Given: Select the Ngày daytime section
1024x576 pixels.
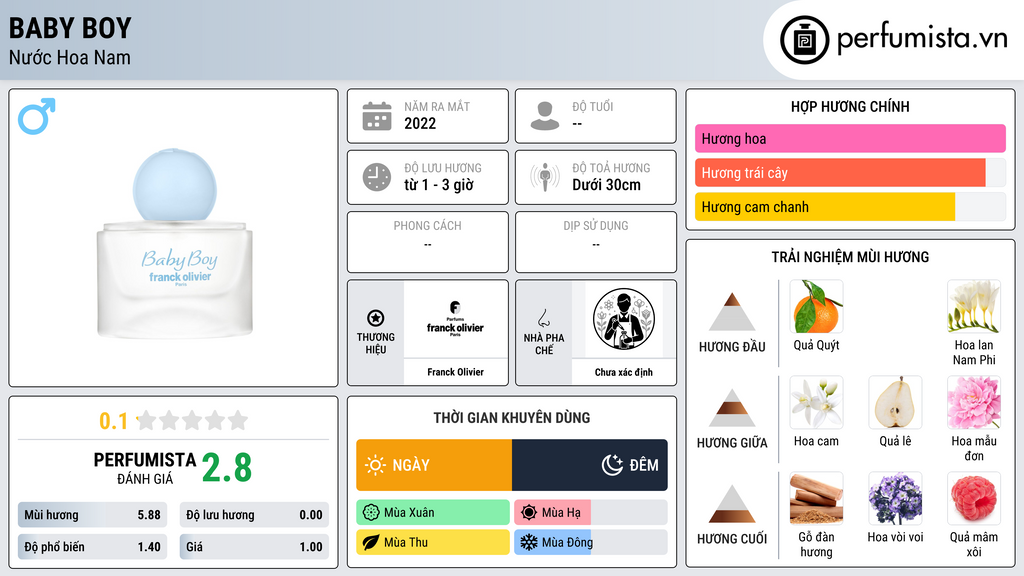Looking at the screenshot, I should pyautogui.click(x=434, y=465).
